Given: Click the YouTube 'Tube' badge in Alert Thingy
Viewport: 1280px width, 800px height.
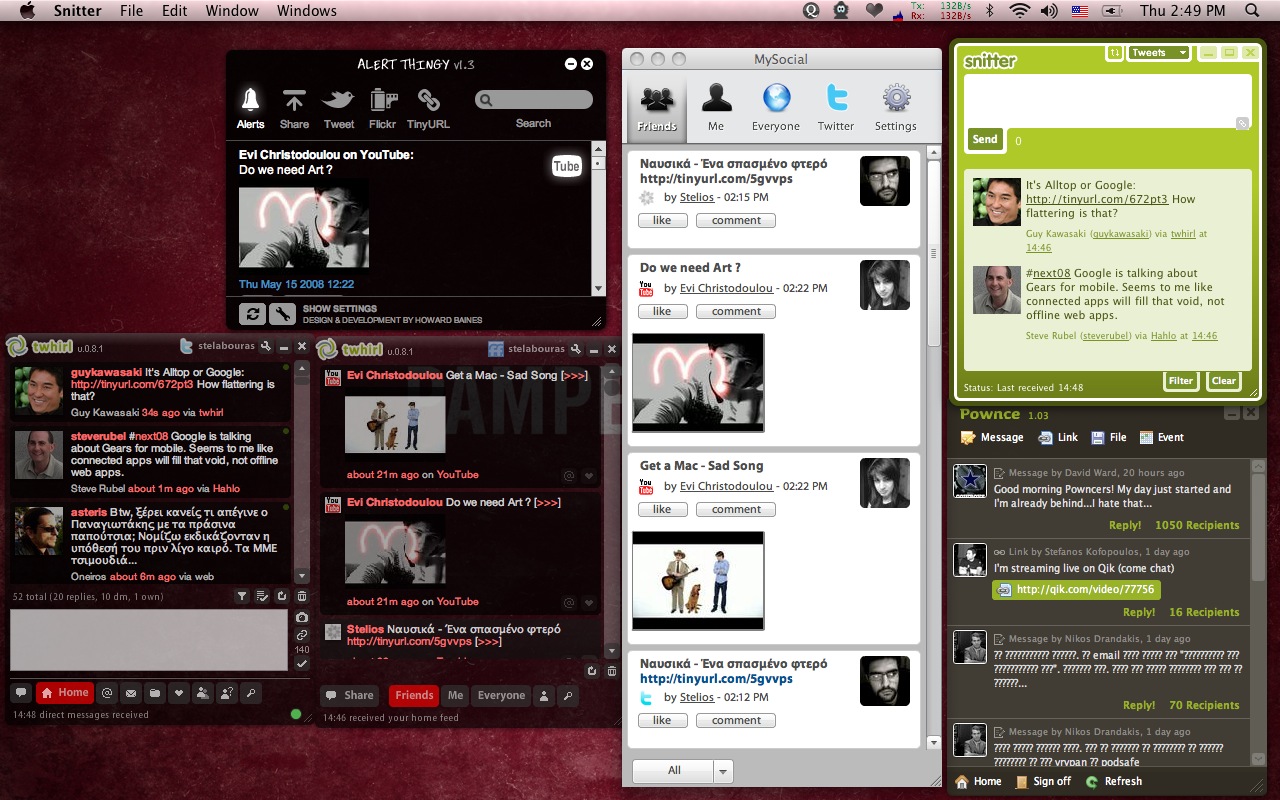Looking at the screenshot, I should pos(566,166).
